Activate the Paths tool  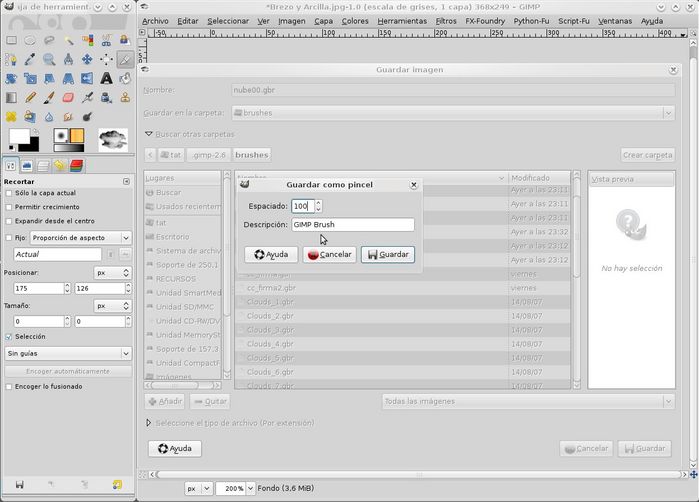[11, 59]
